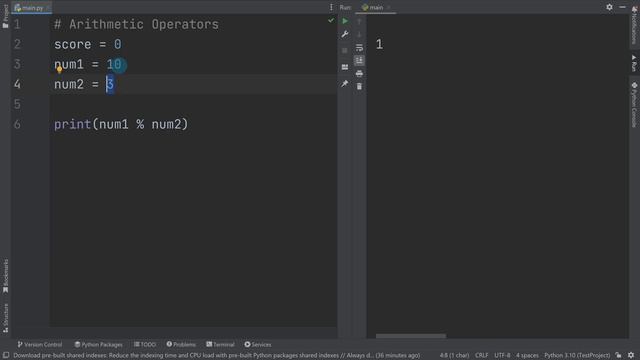
Task: Click the value 10 on the num1 line
Action: 114,64
